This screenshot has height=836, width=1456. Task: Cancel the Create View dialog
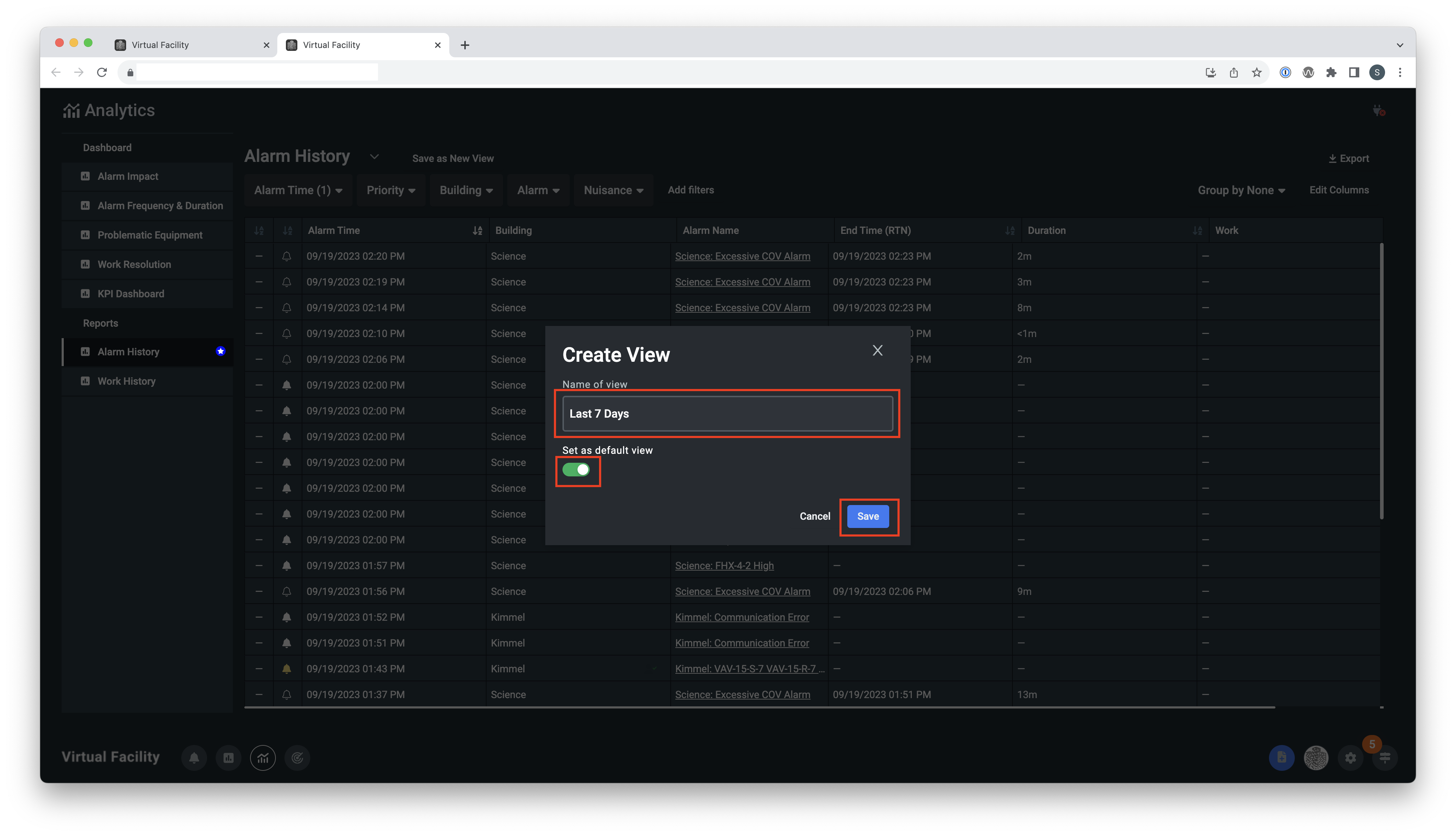click(815, 516)
